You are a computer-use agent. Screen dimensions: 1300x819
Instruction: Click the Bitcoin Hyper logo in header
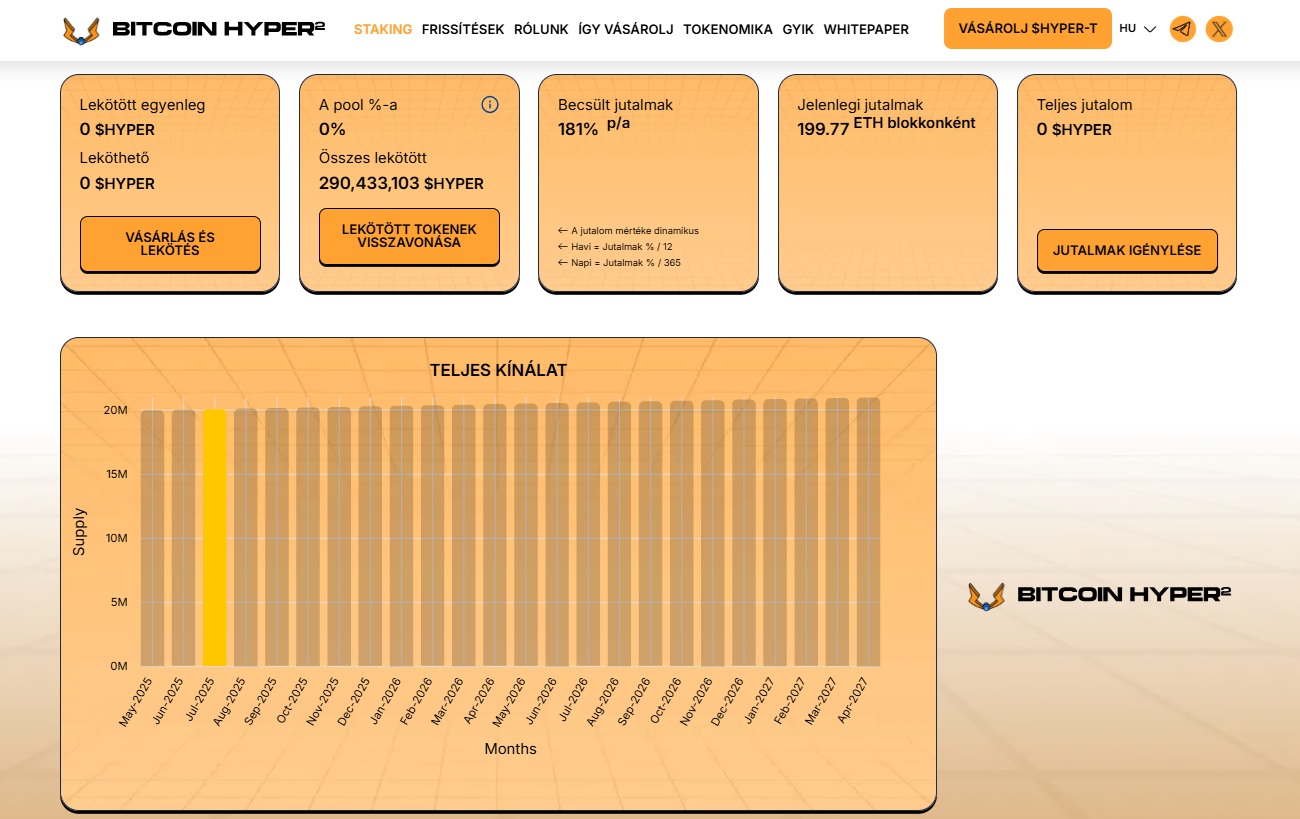[x=193, y=29]
